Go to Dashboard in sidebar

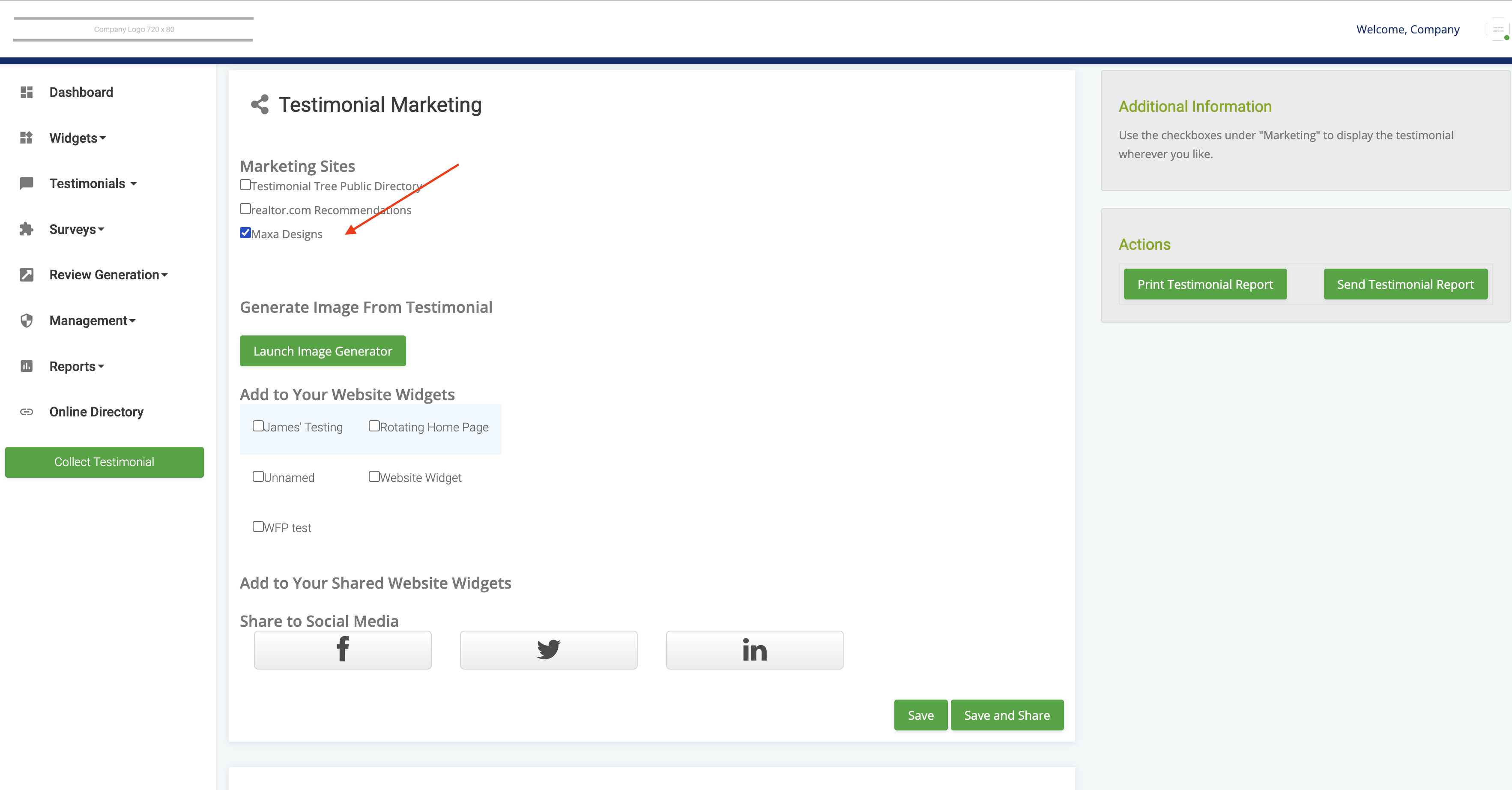81,92
